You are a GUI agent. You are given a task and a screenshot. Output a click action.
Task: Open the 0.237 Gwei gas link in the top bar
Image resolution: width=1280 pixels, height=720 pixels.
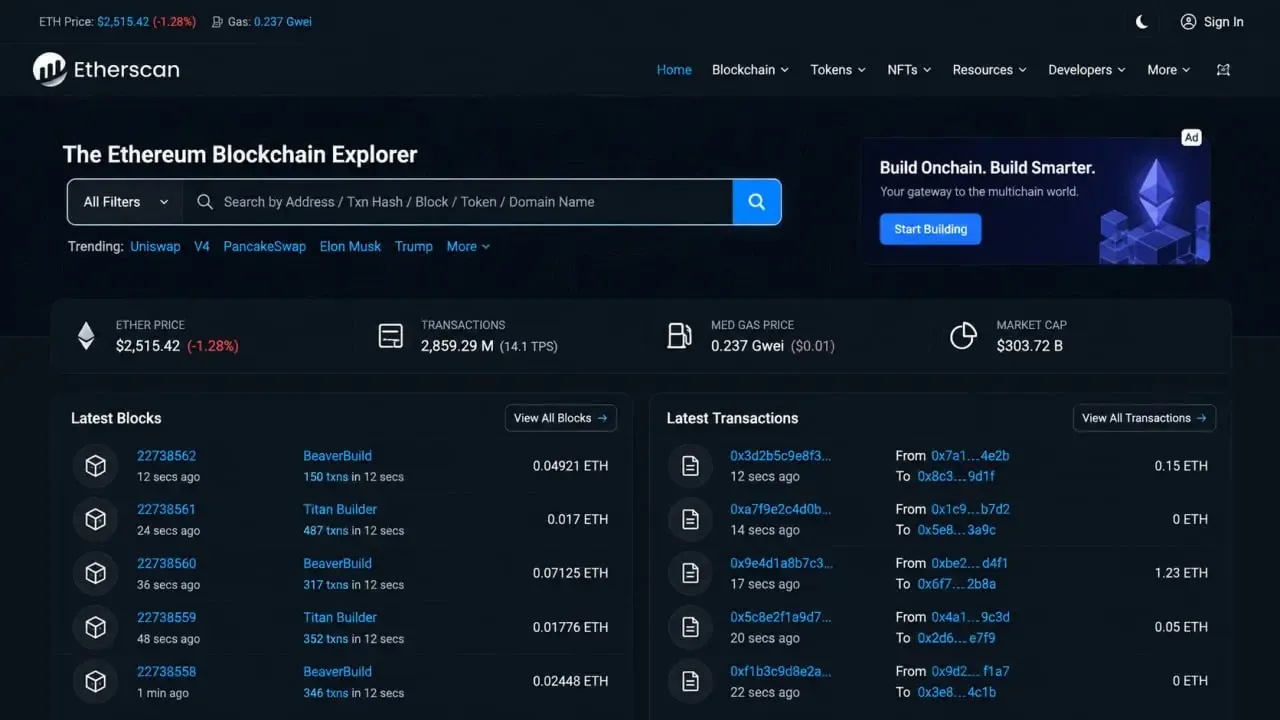coord(283,21)
